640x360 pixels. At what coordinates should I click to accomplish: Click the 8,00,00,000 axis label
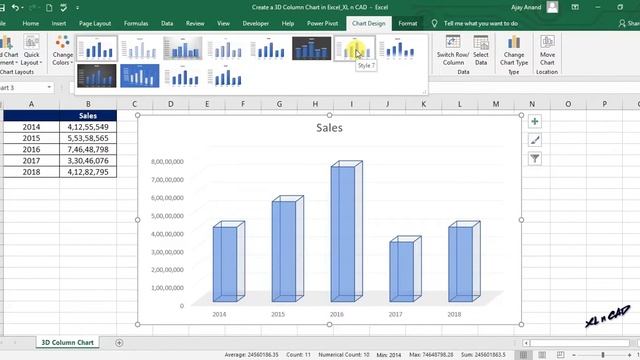tap(167, 162)
